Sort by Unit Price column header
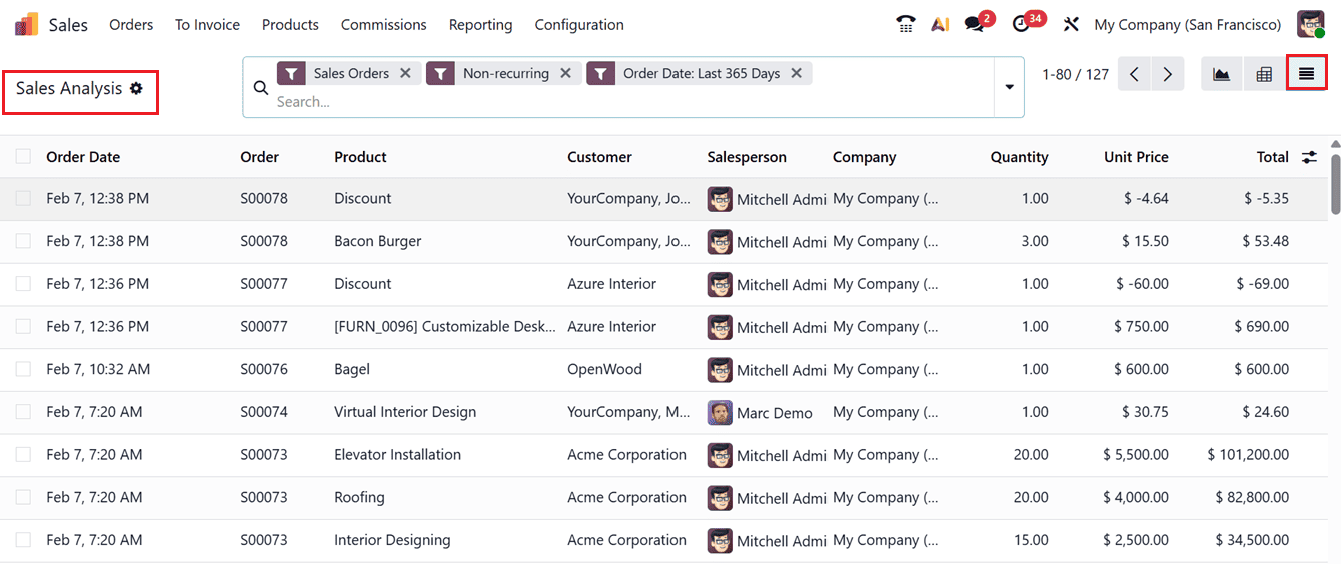The height and width of the screenshot is (564, 1341). pos(1136,157)
